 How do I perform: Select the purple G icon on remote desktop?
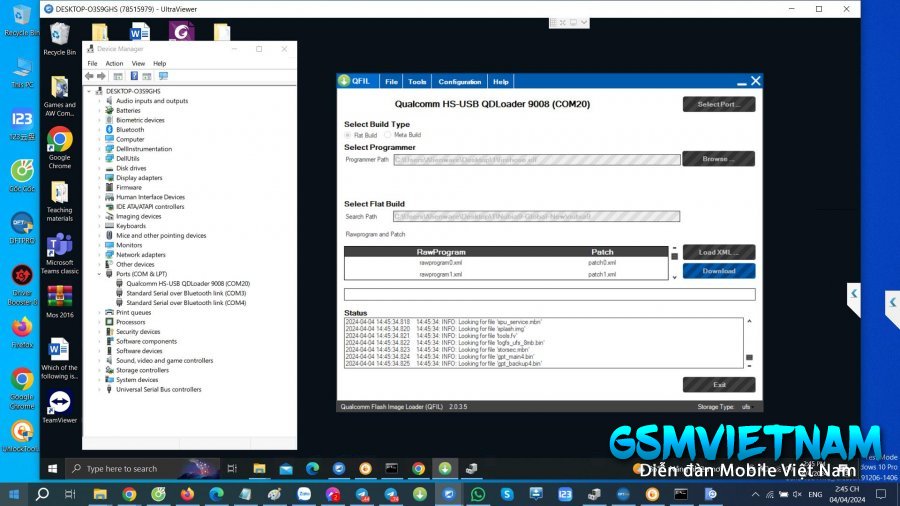181,32
